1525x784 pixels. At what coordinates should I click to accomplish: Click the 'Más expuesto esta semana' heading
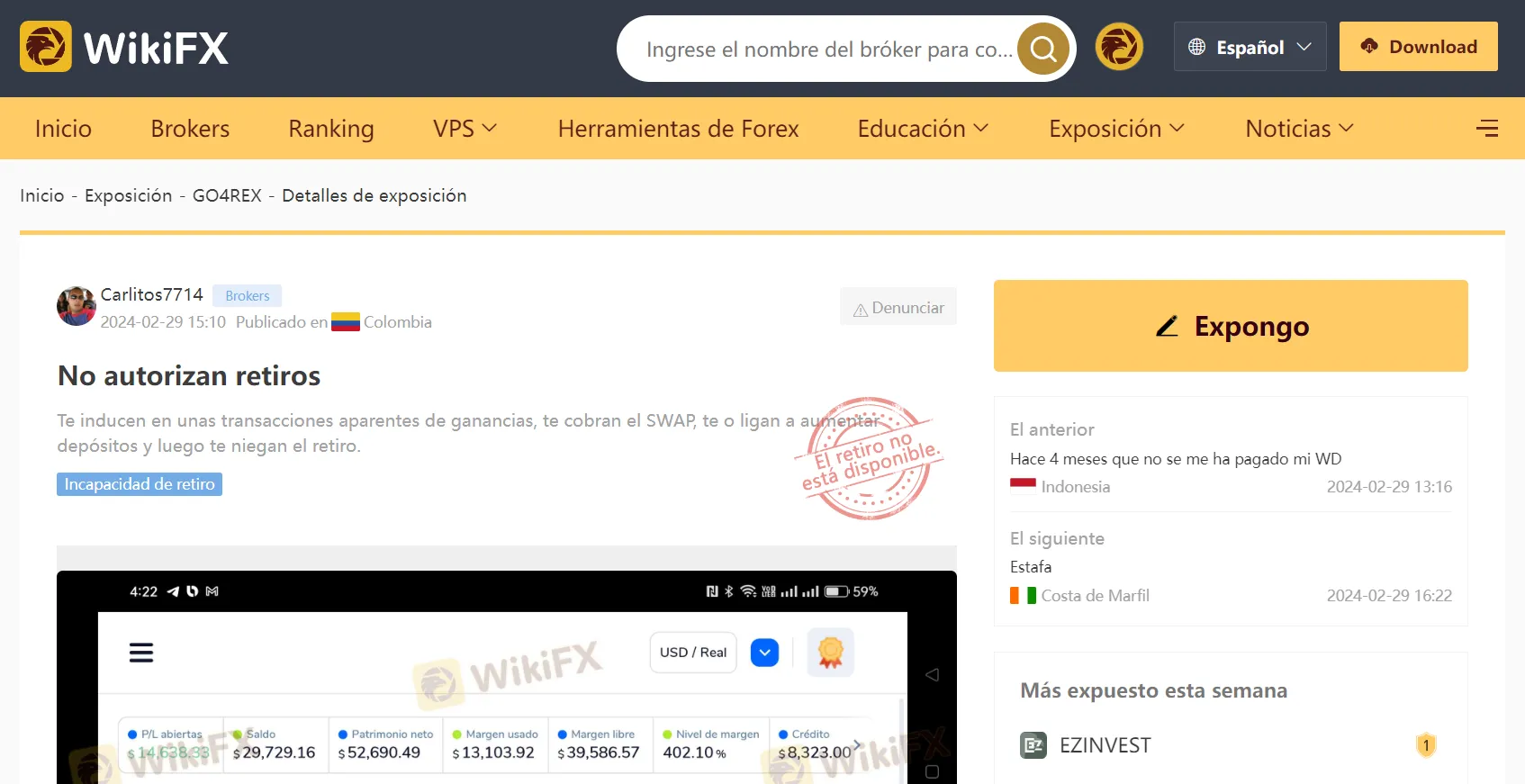point(1153,690)
